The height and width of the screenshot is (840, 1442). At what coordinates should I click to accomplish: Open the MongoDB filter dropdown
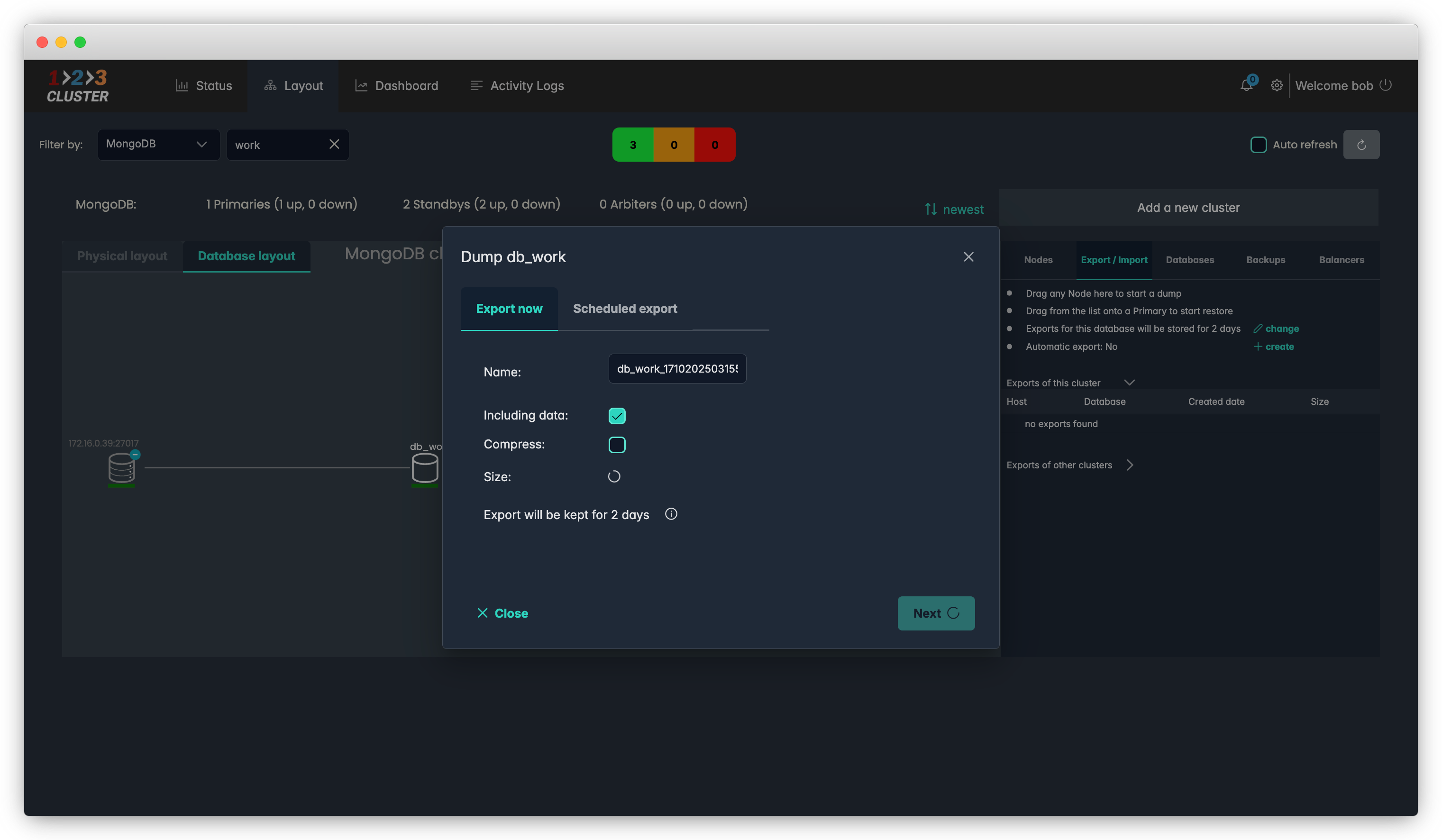[158, 145]
